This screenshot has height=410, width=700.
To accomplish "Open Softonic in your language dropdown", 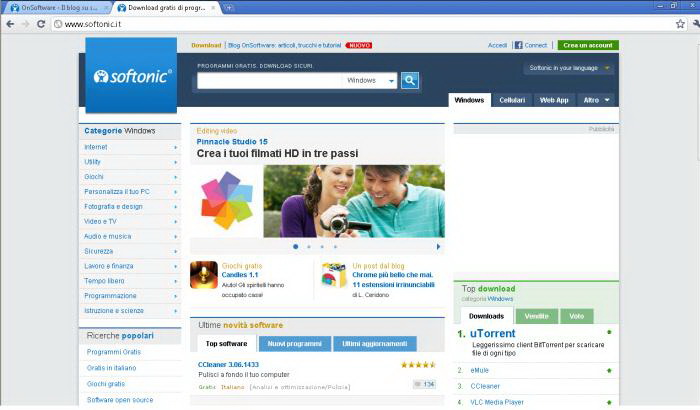I will [568, 68].
